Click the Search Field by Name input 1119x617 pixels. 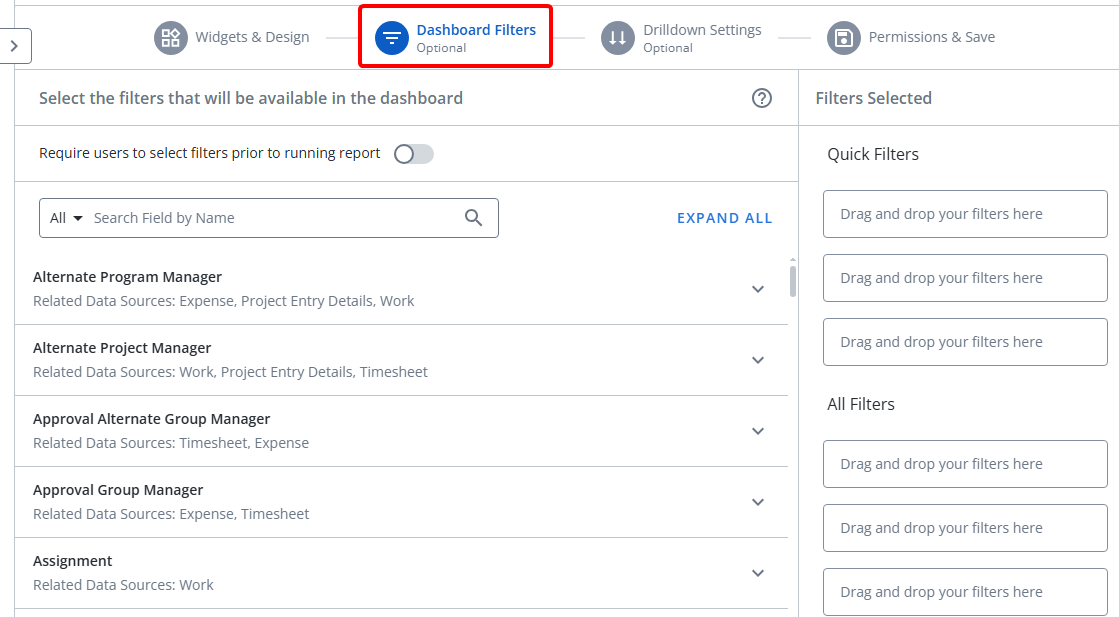click(270, 218)
